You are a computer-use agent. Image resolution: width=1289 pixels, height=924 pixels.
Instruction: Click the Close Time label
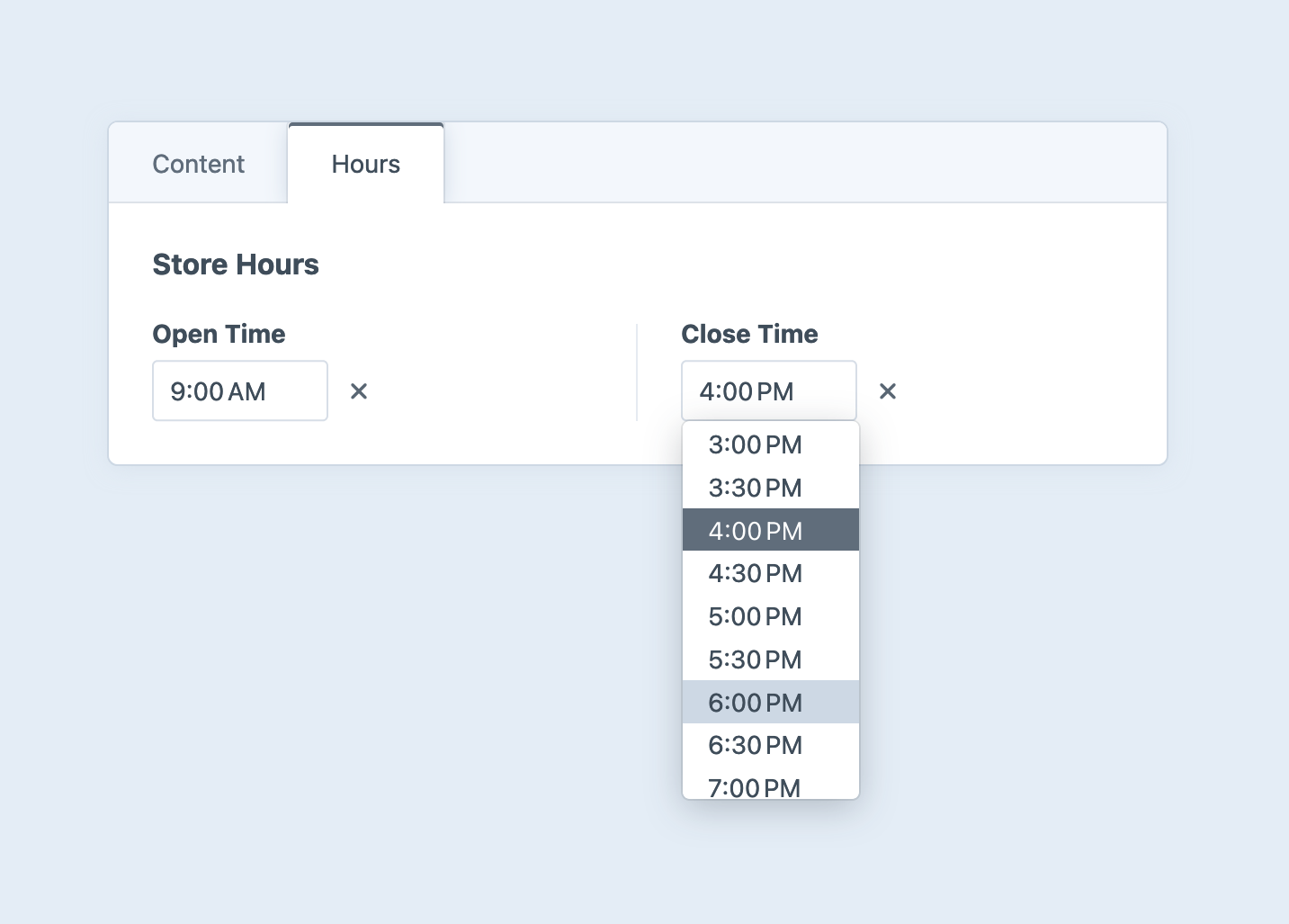(x=749, y=334)
